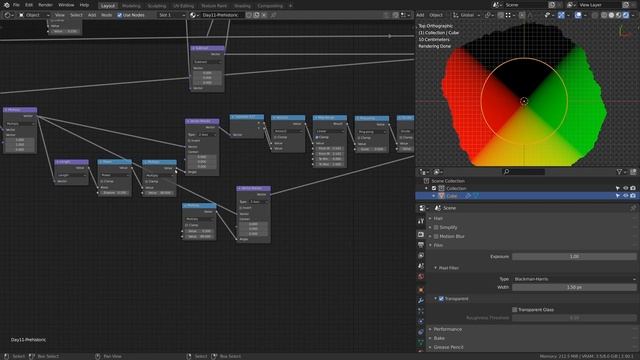Click the Exposure value slider
This screenshot has height=360, width=640.
pos(574,257)
